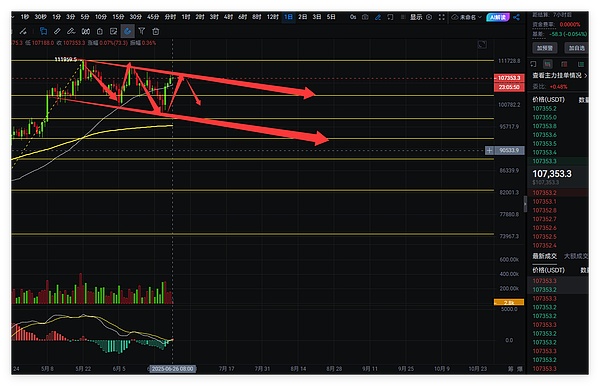This screenshot has width=600, height=386.
Task: Click the 90533.9 crosshair price plus marker
Action: pyautogui.click(x=489, y=150)
